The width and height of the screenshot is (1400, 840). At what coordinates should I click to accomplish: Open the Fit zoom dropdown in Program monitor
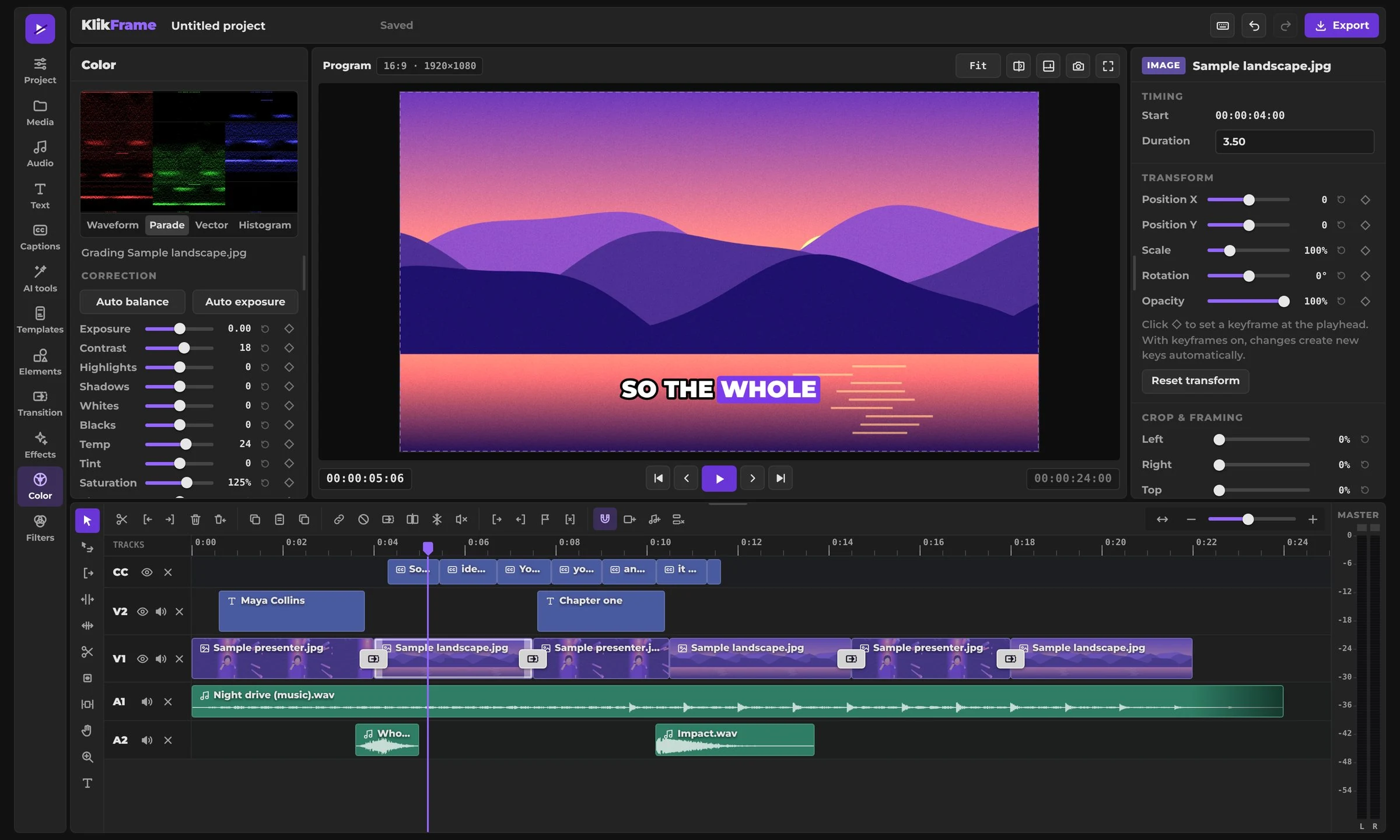click(x=978, y=66)
